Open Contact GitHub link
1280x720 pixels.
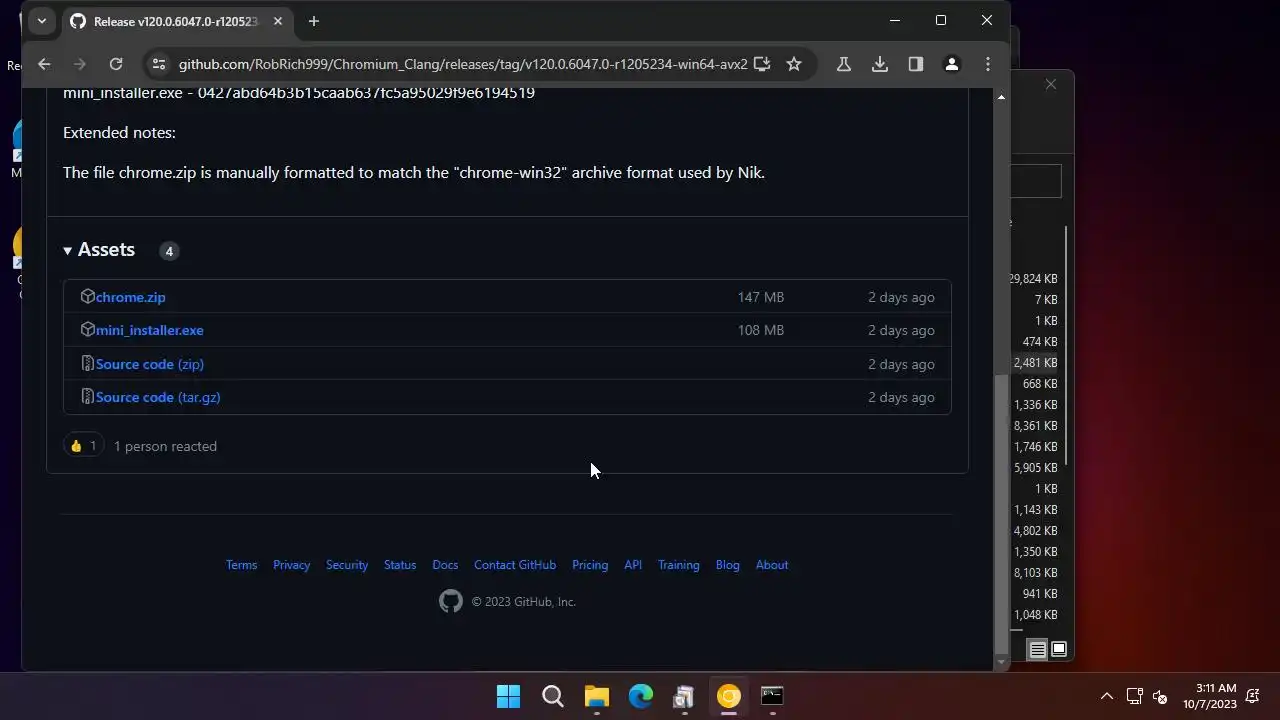click(x=515, y=565)
